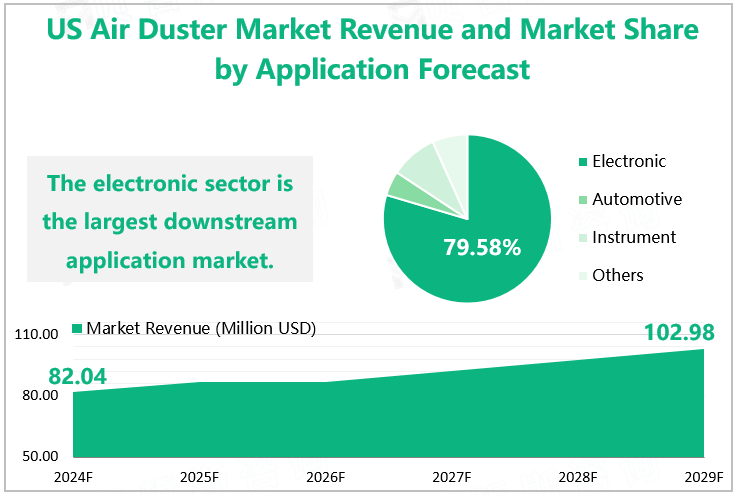Select the Others legend label
The height and width of the screenshot is (495, 737).
click(618, 275)
